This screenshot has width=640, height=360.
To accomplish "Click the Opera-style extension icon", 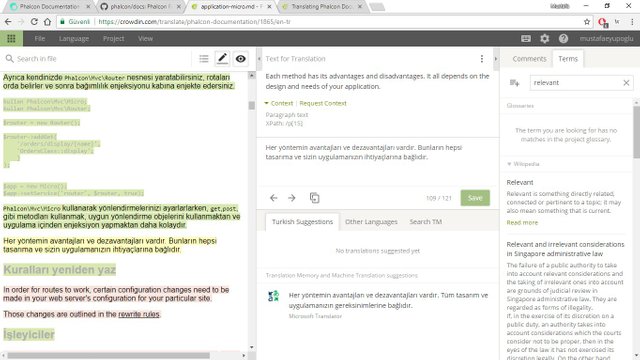I will pyautogui.click(x=602, y=22).
